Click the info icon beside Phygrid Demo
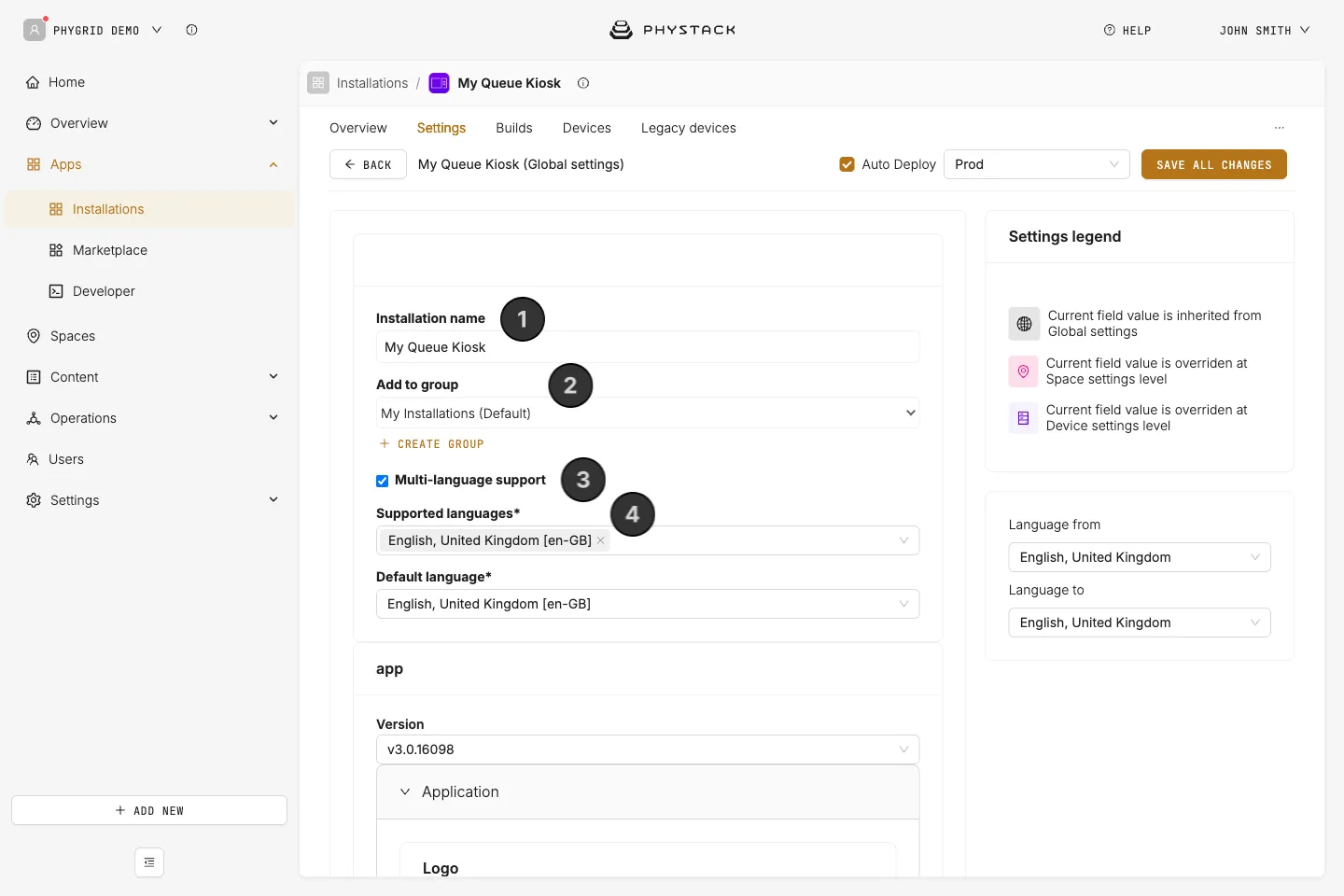This screenshot has height=896, width=1344. 191,30
